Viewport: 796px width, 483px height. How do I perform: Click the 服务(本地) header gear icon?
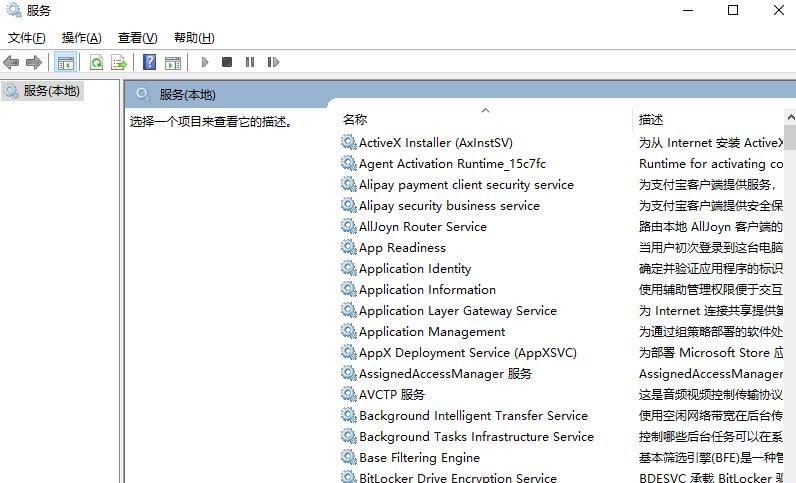tap(143, 94)
